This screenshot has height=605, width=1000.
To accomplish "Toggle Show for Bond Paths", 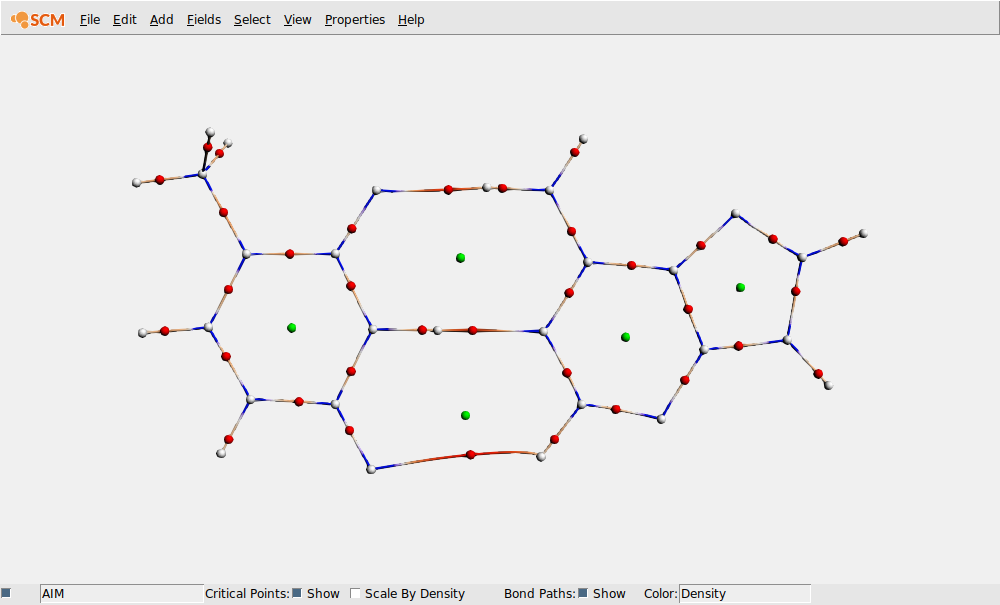I will click(583, 593).
